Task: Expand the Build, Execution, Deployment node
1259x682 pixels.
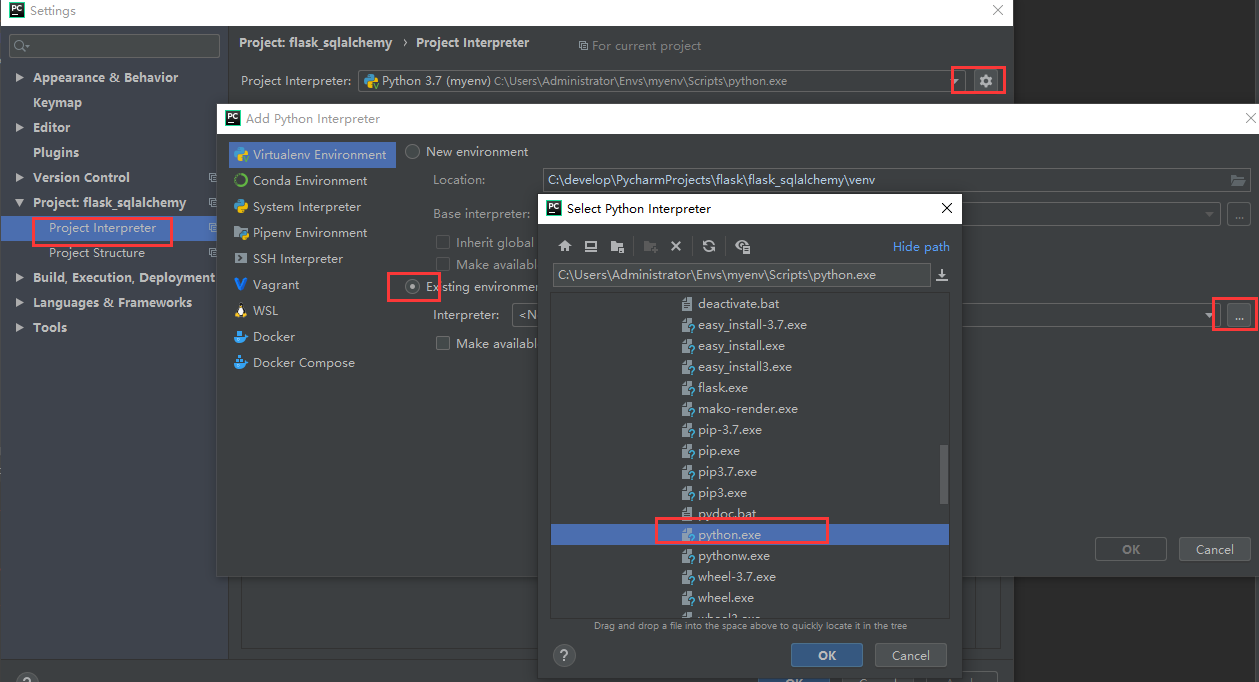Action: 20,278
